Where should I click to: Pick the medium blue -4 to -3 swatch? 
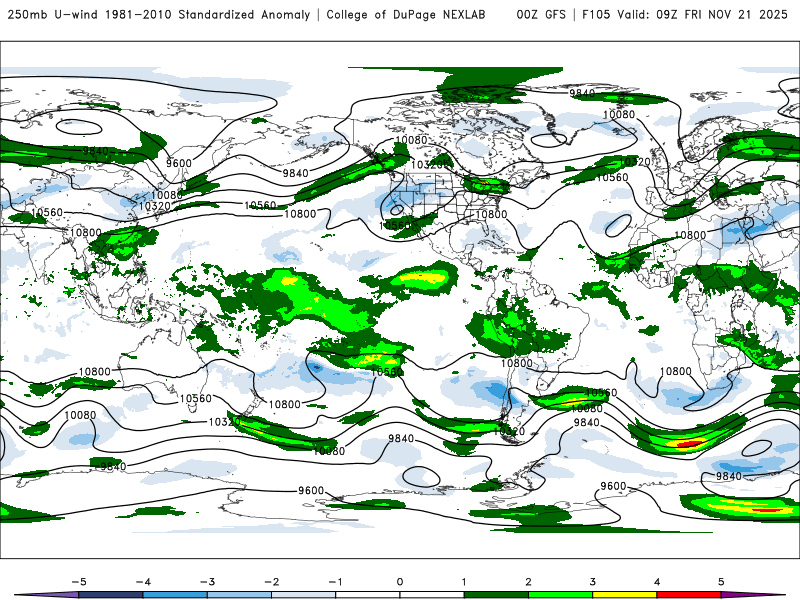(x=175, y=595)
